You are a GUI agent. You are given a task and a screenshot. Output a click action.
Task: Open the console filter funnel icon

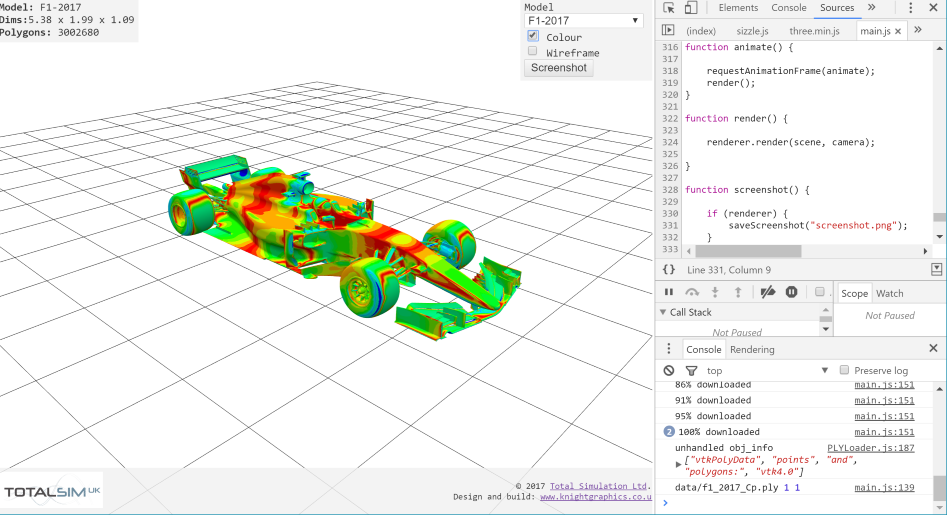click(x=691, y=370)
